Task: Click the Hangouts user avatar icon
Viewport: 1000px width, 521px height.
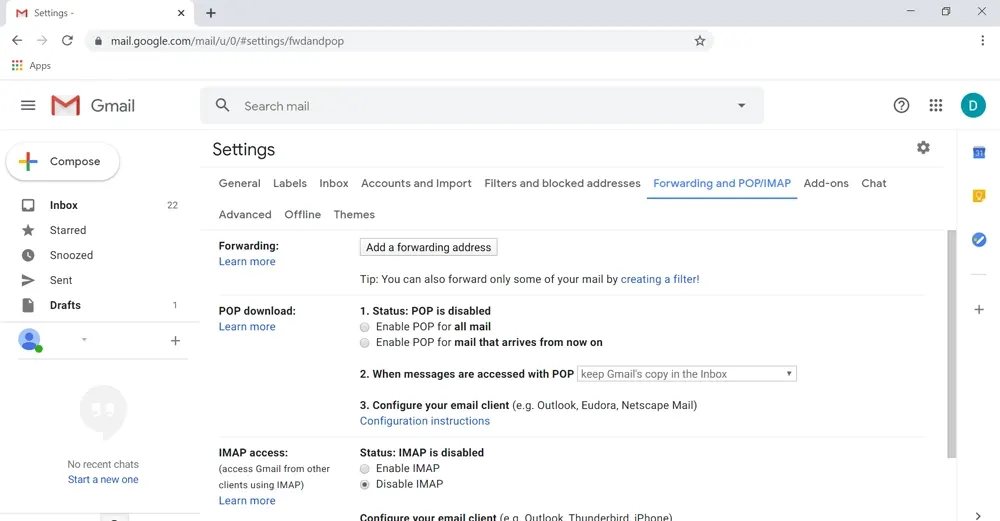Action: pyautogui.click(x=29, y=340)
